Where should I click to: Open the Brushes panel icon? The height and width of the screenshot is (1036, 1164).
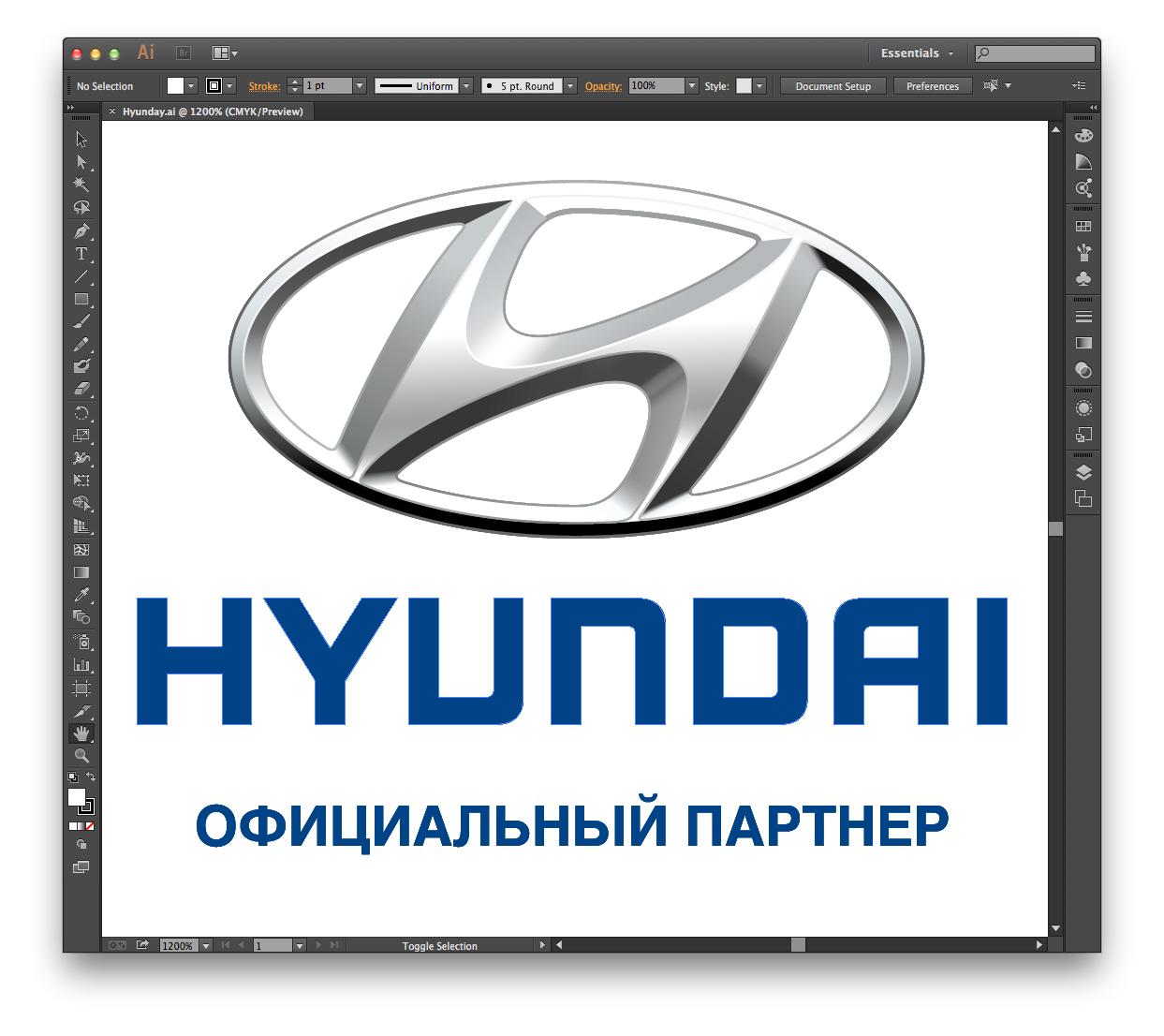1083,252
